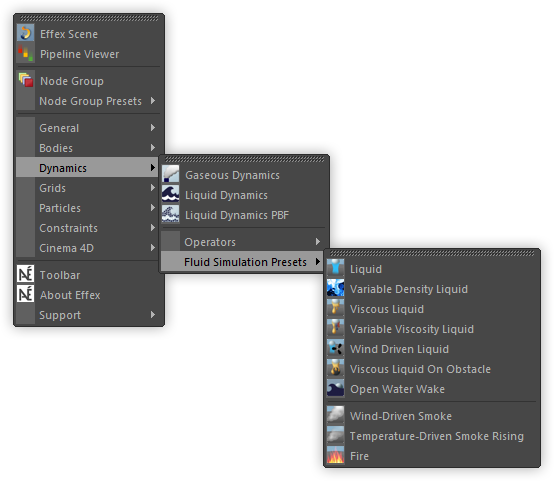Click the Wind Driven Liquid fan icon
The image size is (554, 481).
click(x=335, y=348)
